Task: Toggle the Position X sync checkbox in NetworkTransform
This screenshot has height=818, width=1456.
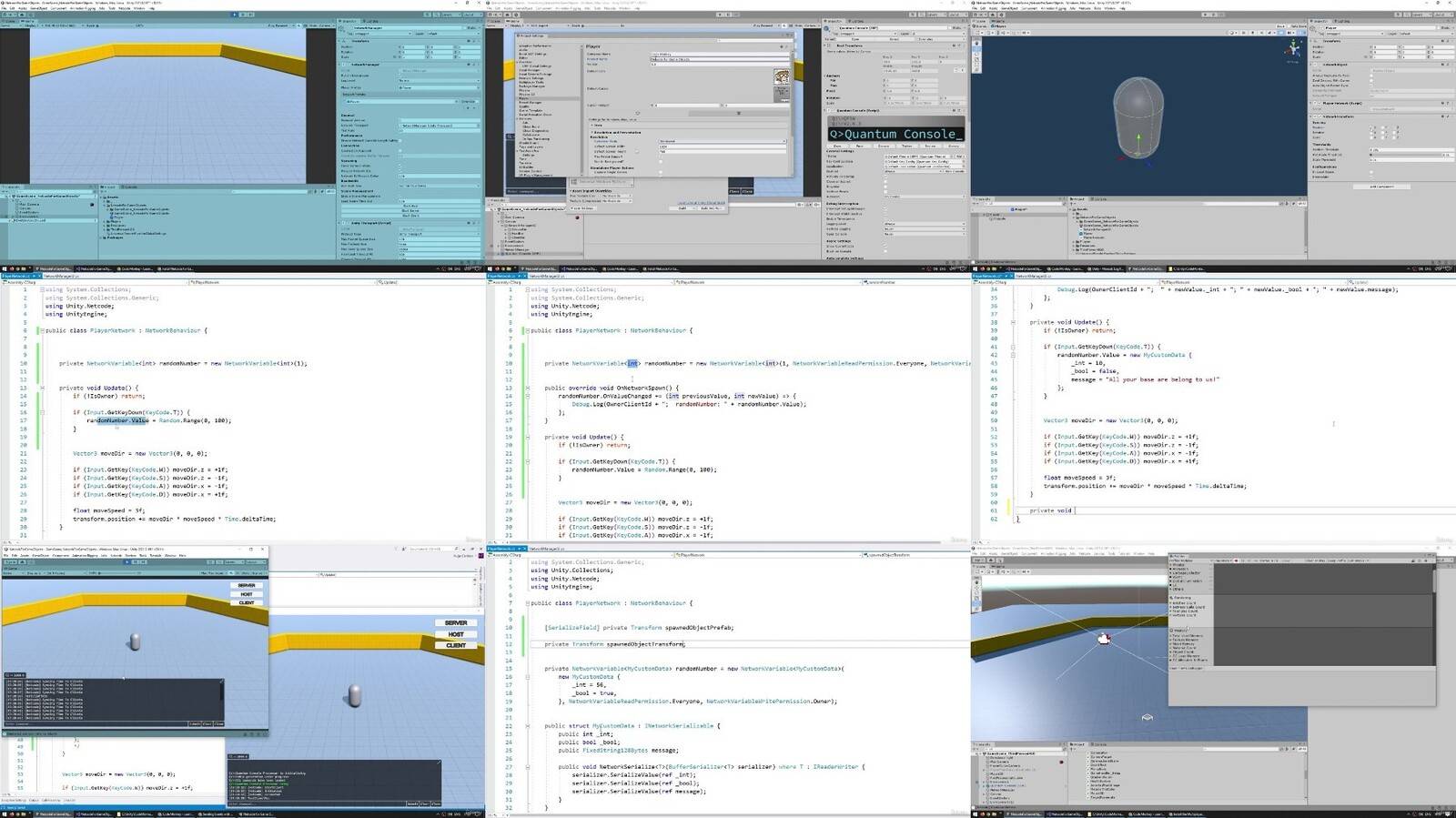Action: coord(1373,128)
